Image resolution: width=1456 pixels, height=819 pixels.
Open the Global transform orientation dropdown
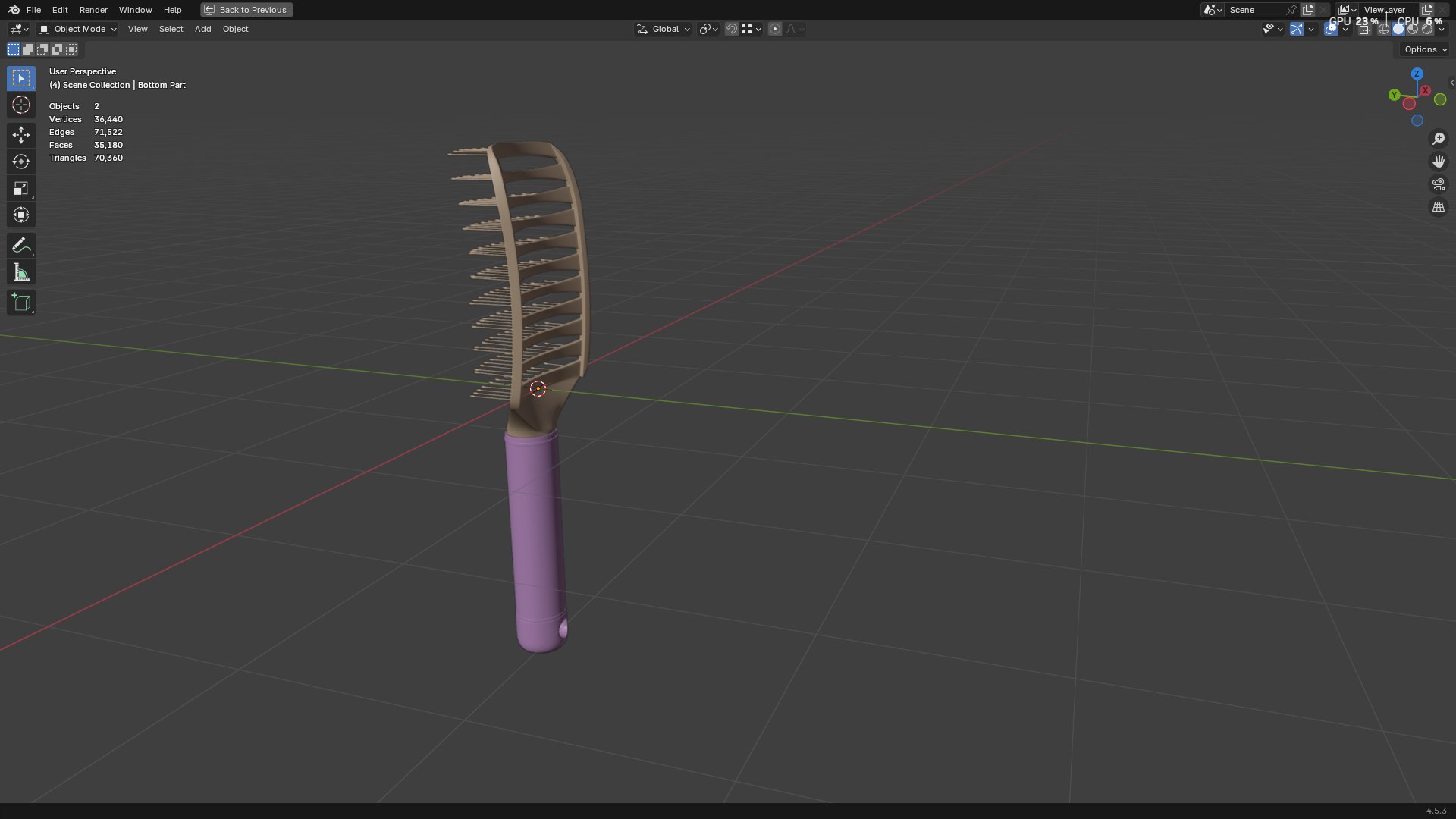point(664,29)
